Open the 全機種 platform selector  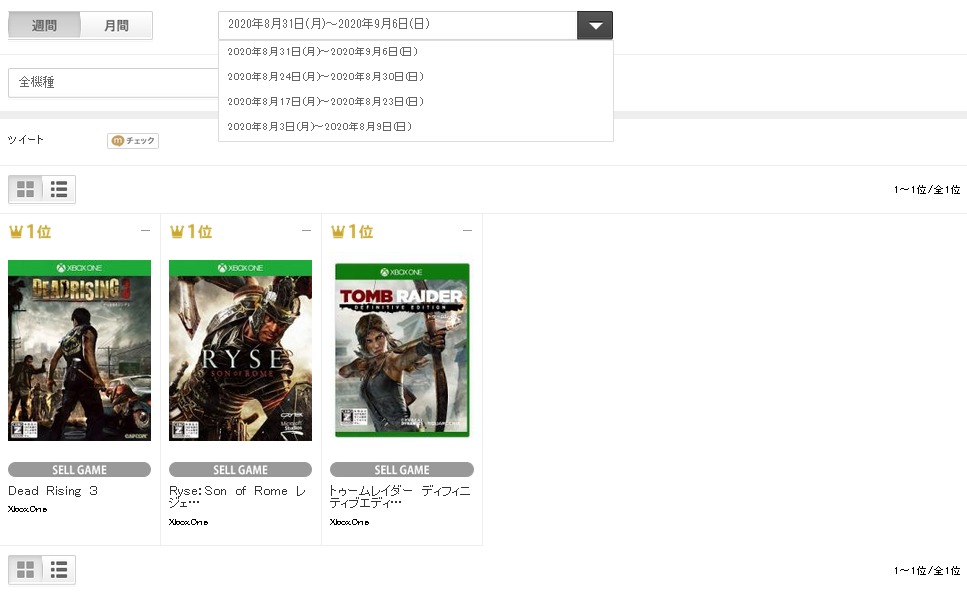pyautogui.click(x=113, y=83)
